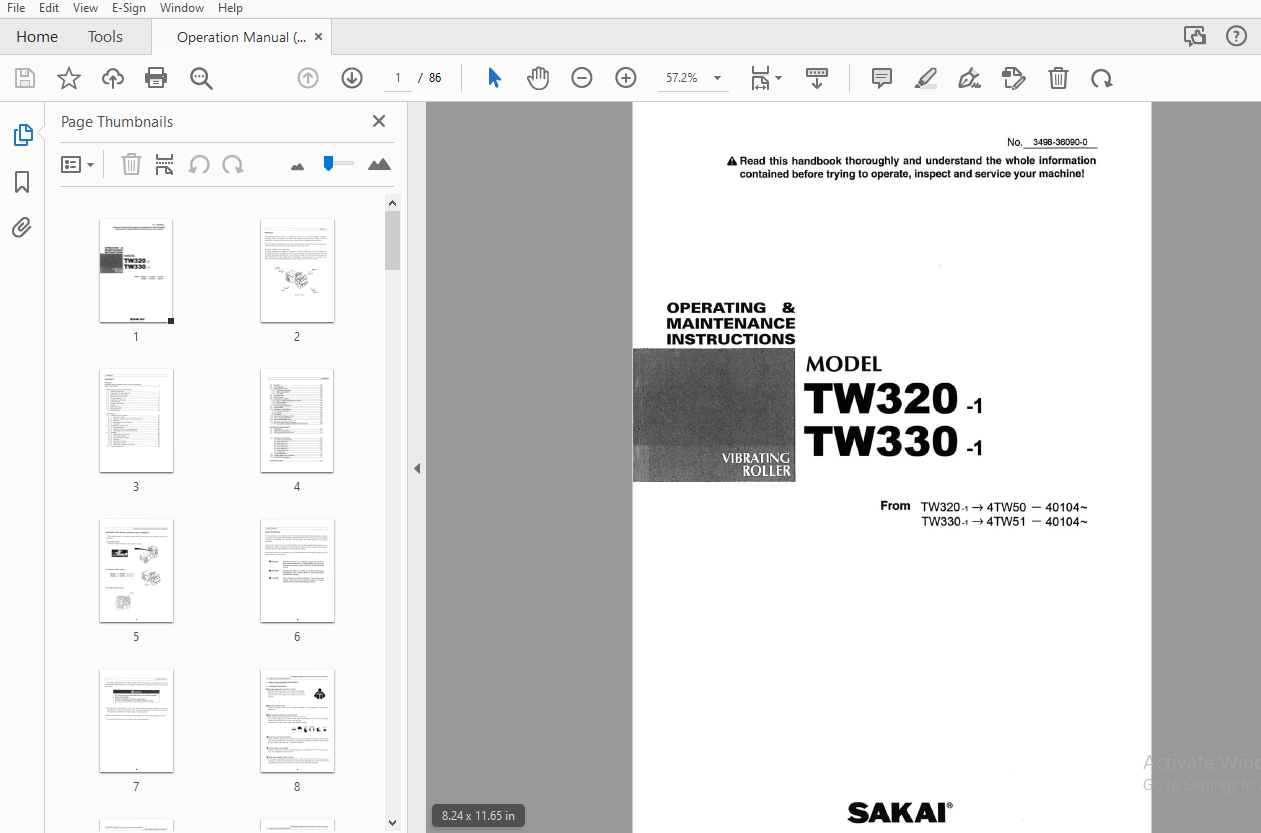The width and height of the screenshot is (1261, 833).
Task: Click the thumbnails panel scroll up arrow
Action: 392,203
